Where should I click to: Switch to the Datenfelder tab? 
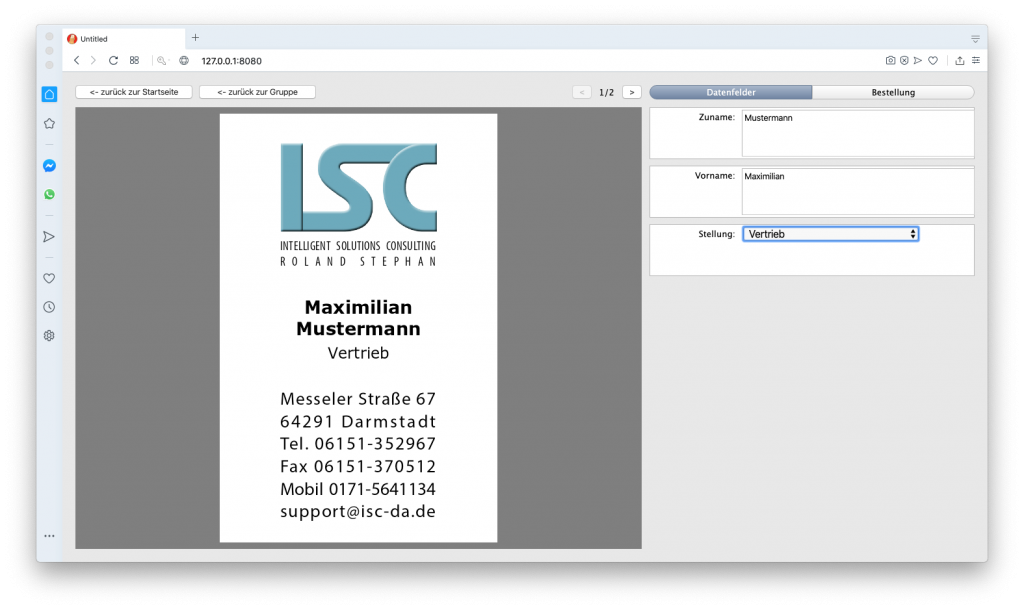click(x=731, y=92)
